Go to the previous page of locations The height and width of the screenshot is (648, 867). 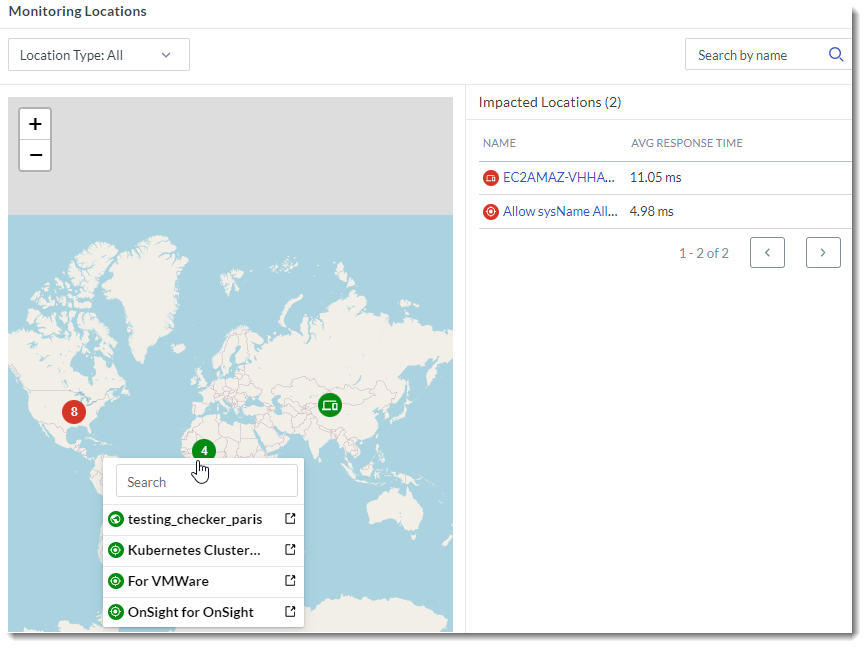767,253
